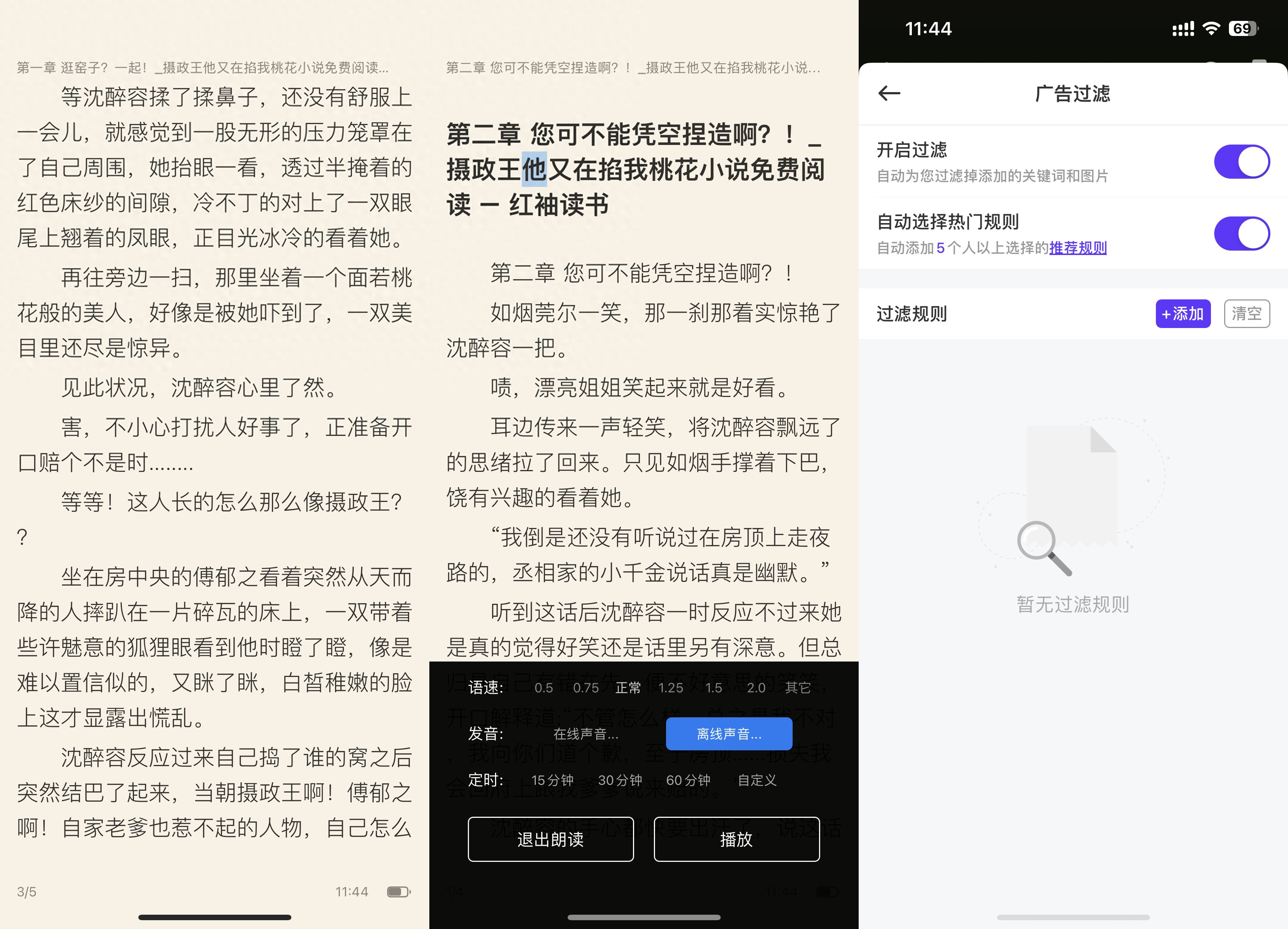
Task: Open the 推荐规则 link
Action: [1077, 248]
